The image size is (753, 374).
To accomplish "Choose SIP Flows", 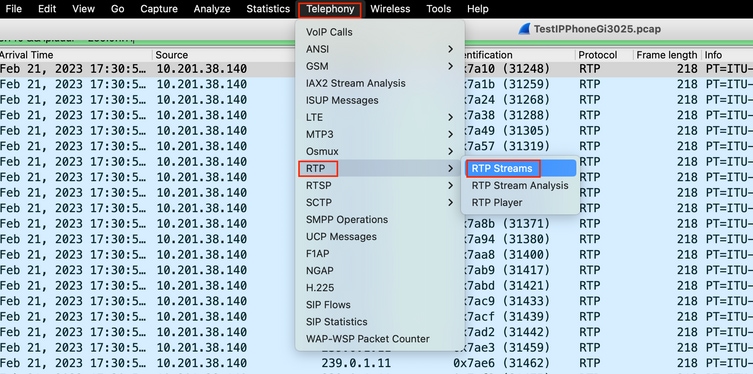I will pos(379,305).
